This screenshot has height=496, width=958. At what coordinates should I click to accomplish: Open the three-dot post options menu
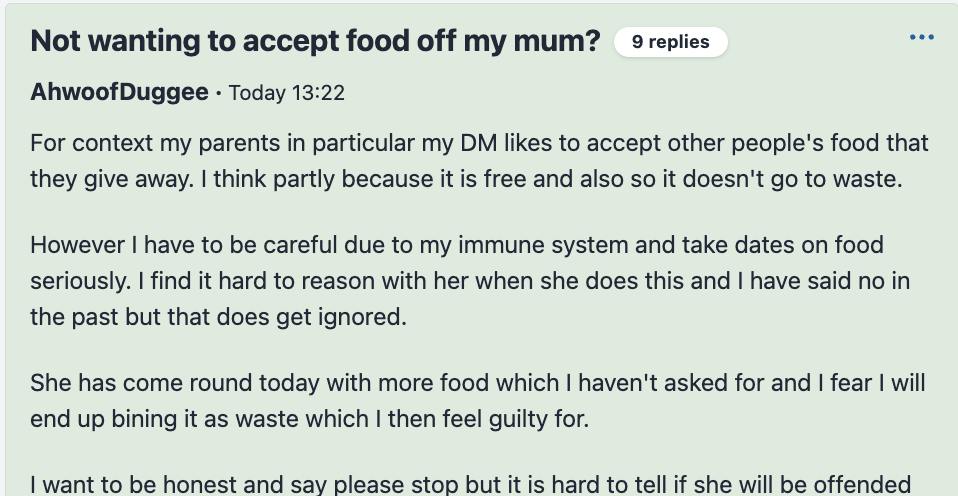pos(921,37)
